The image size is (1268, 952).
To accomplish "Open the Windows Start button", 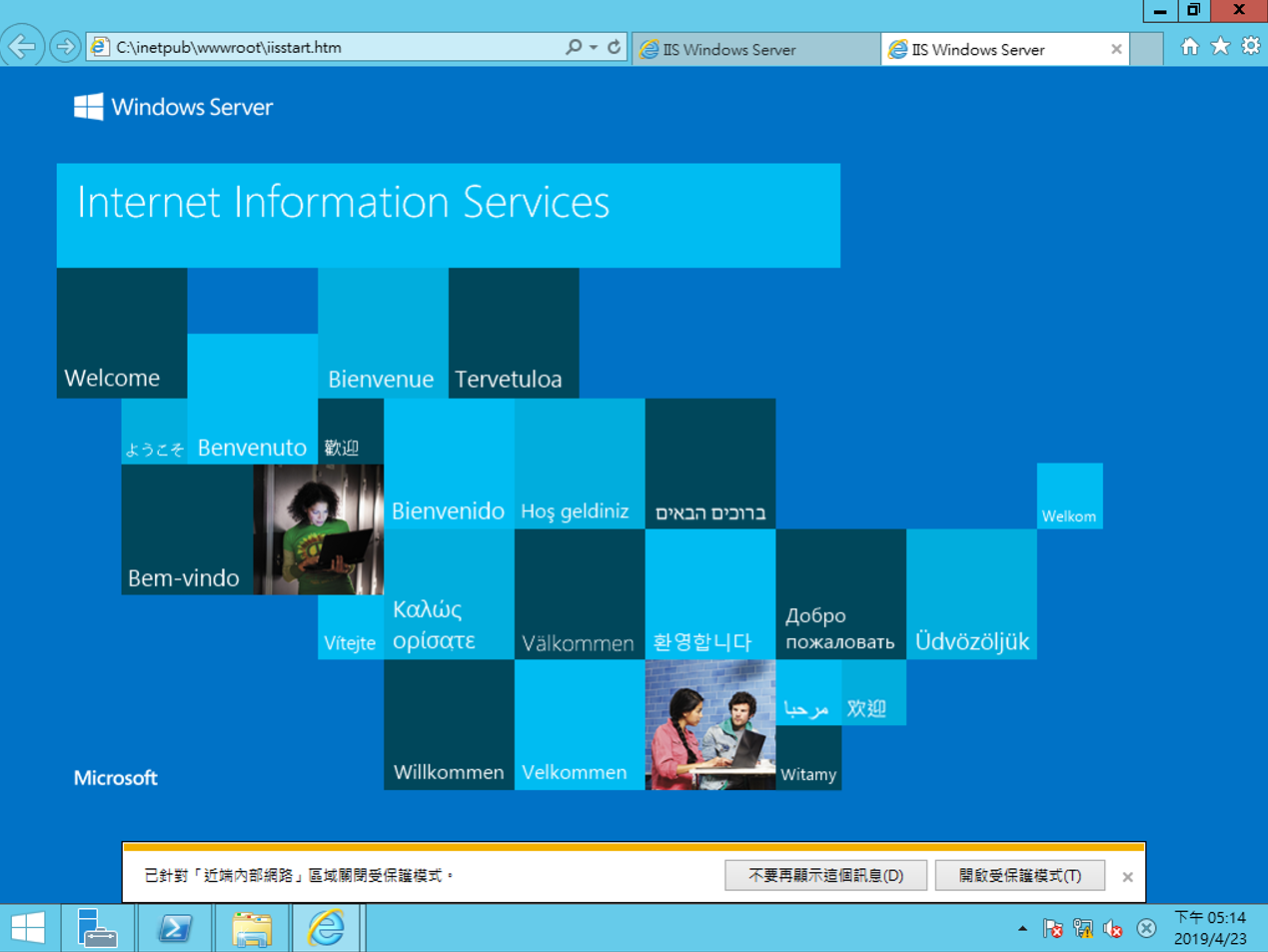I will pos(28,928).
